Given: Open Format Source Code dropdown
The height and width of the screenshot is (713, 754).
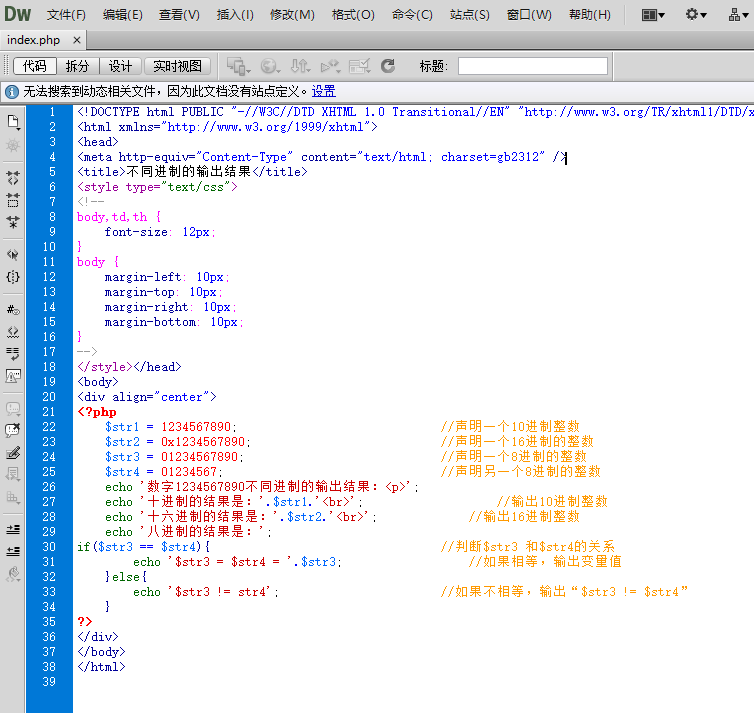Looking at the screenshot, I should [x=13, y=574].
